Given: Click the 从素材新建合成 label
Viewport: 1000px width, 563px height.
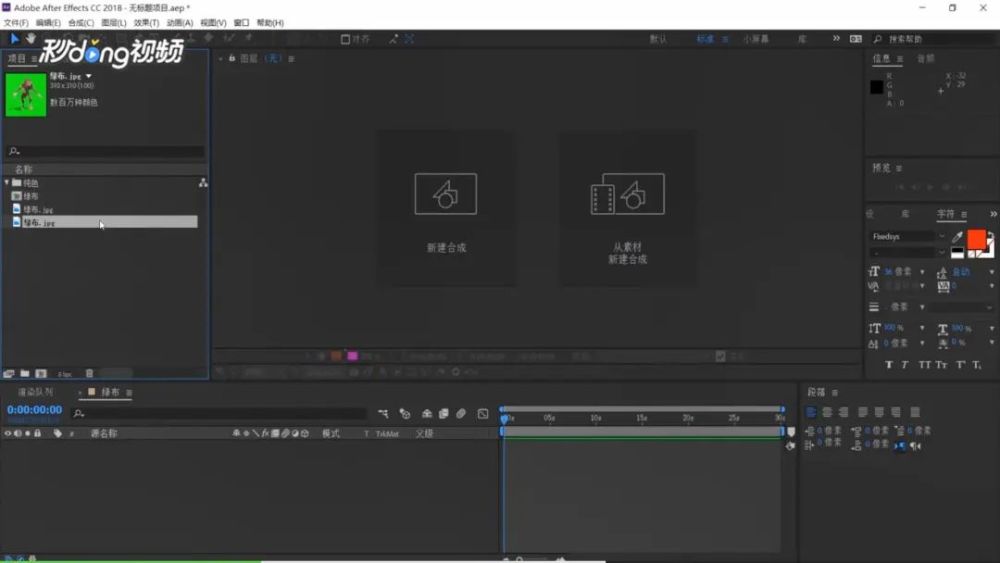Looking at the screenshot, I should [628, 253].
